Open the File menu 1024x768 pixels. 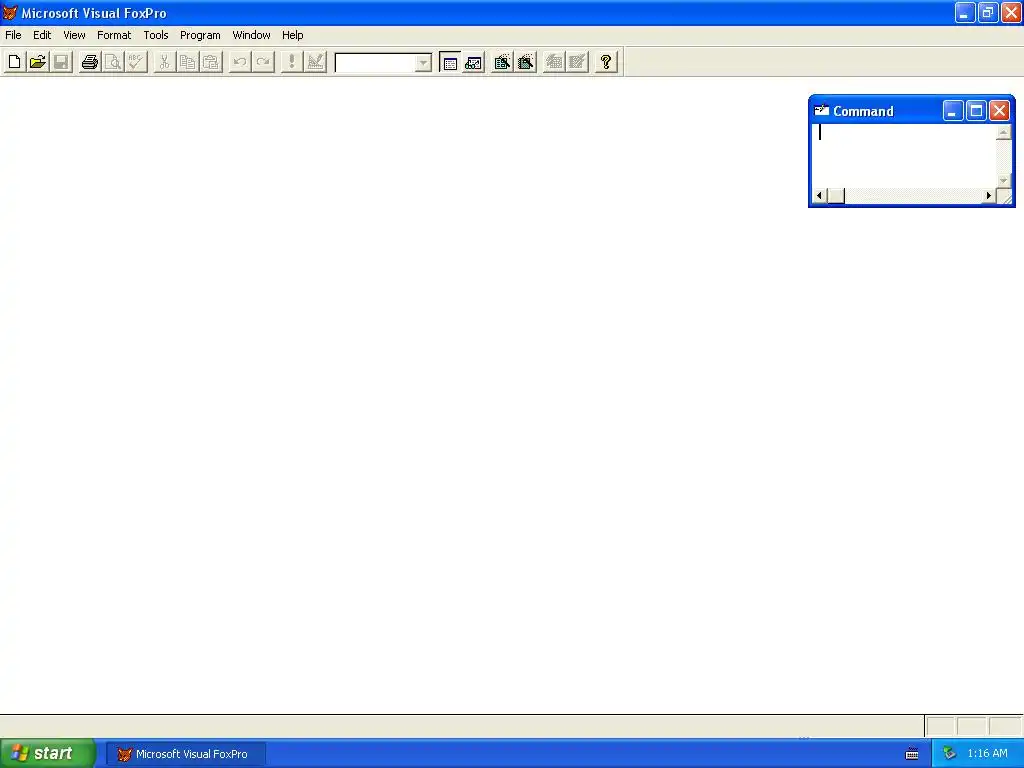[13, 35]
